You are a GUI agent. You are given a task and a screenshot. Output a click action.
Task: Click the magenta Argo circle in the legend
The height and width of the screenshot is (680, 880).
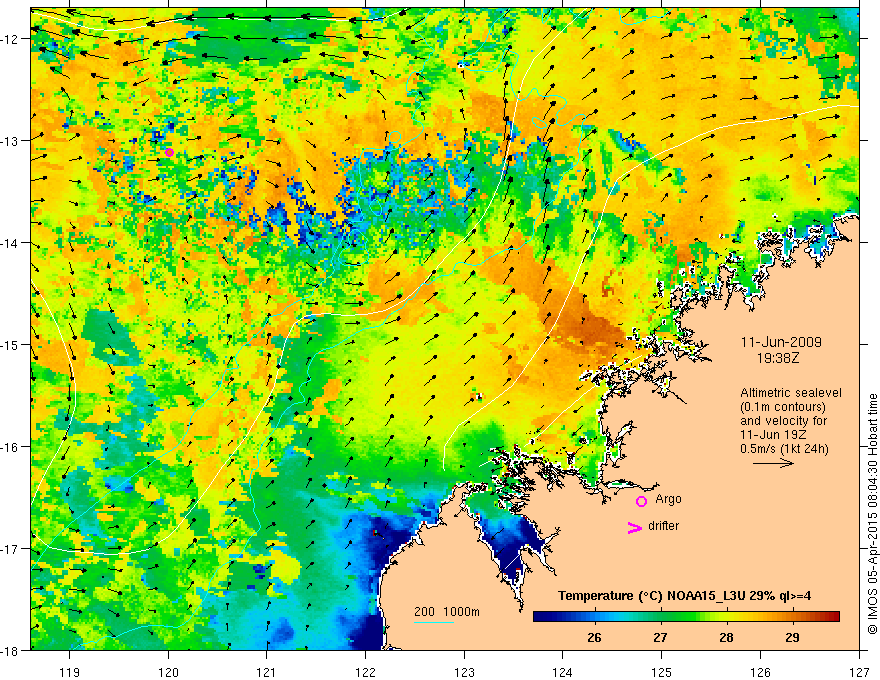coord(641,501)
